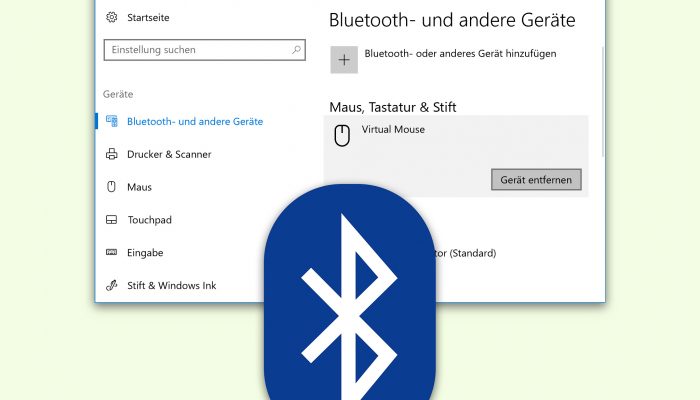Click the plus button to add a device
This screenshot has height=400, width=700.
click(x=344, y=59)
